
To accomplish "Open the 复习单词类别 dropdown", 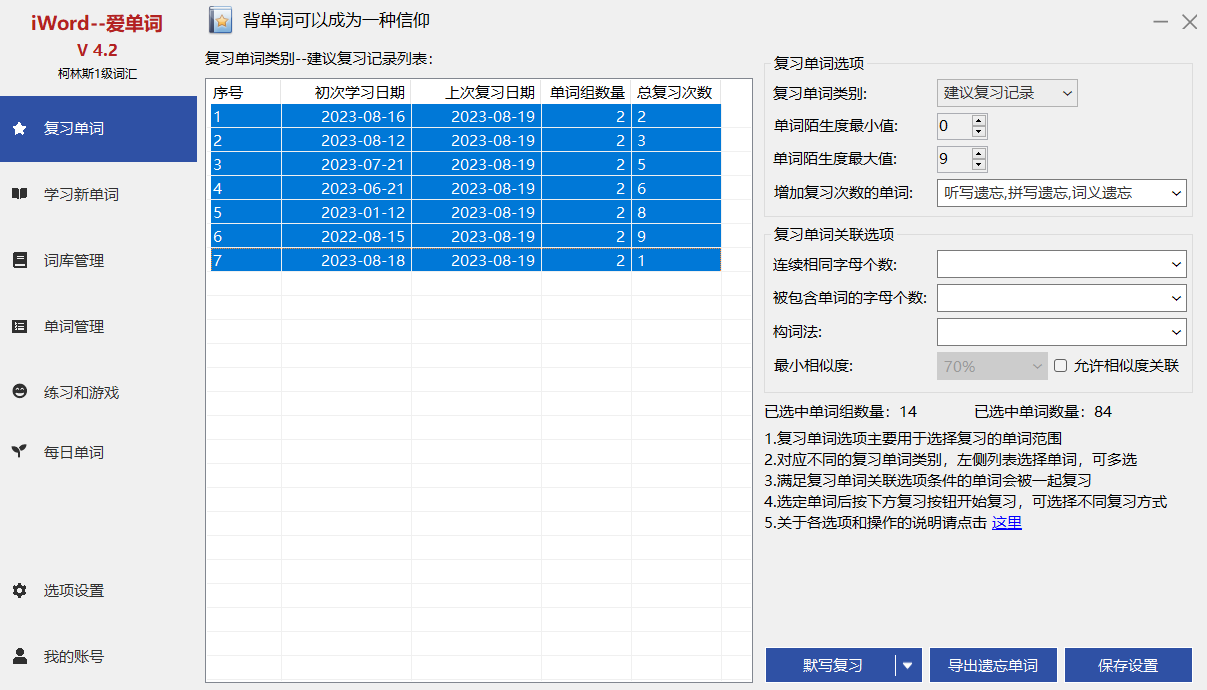I will [1007, 93].
